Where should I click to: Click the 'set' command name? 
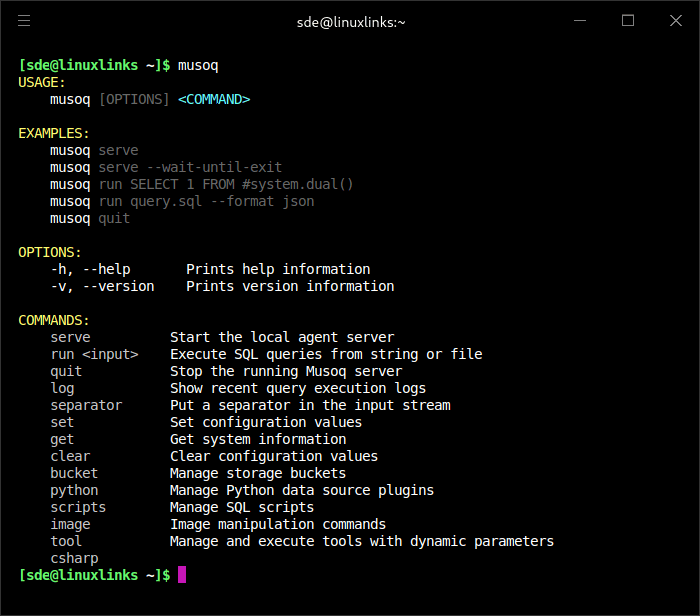pos(62,422)
